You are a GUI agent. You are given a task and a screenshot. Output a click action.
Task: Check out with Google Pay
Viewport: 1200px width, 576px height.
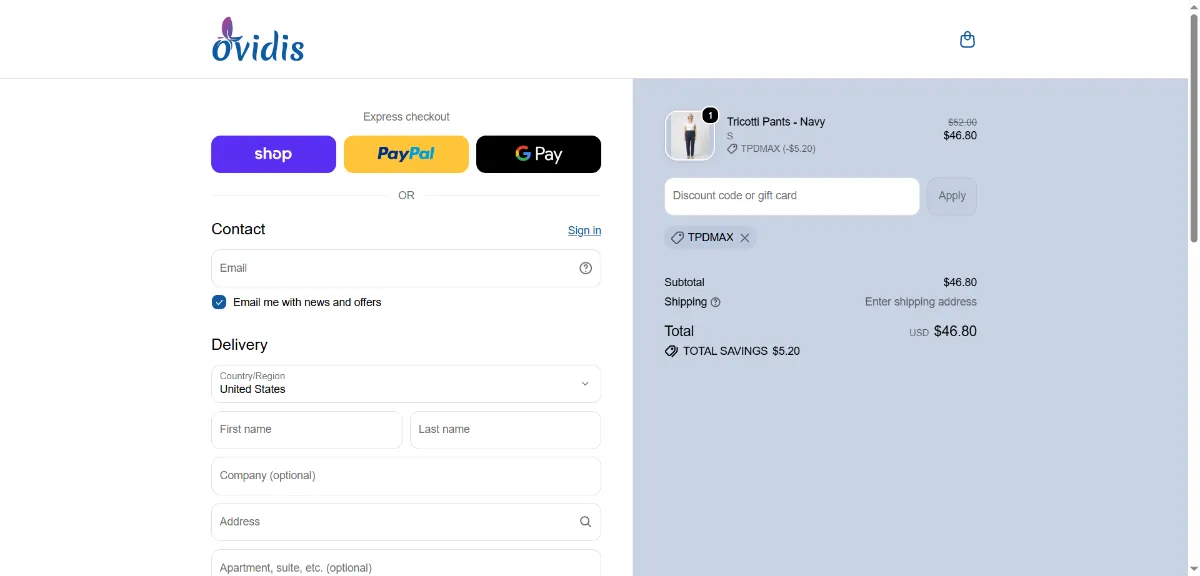pos(539,154)
